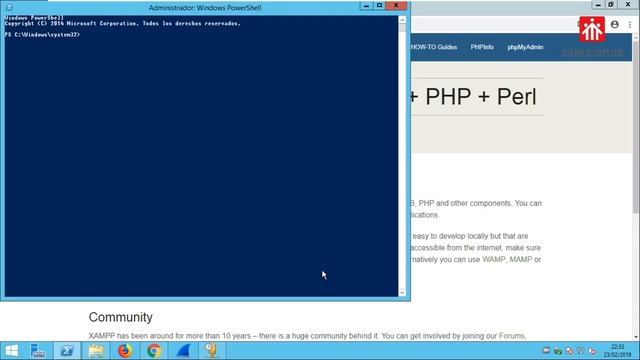640x360 pixels.
Task: Open Chrome's three-dot menu
Action: pyautogui.click(x=630, y=24)
